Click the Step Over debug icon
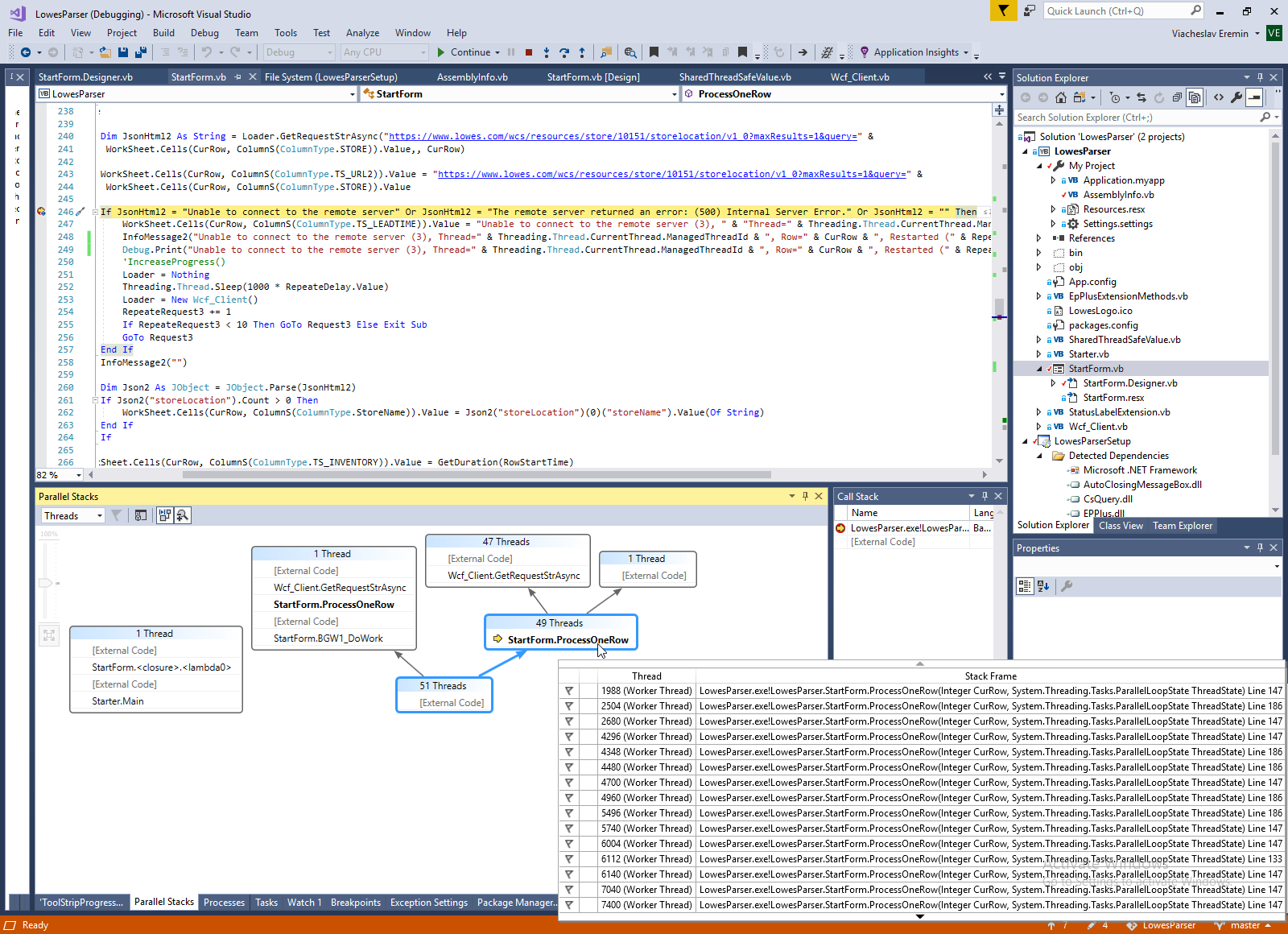This screenshot has width=1288, height=934. (563, 52)
